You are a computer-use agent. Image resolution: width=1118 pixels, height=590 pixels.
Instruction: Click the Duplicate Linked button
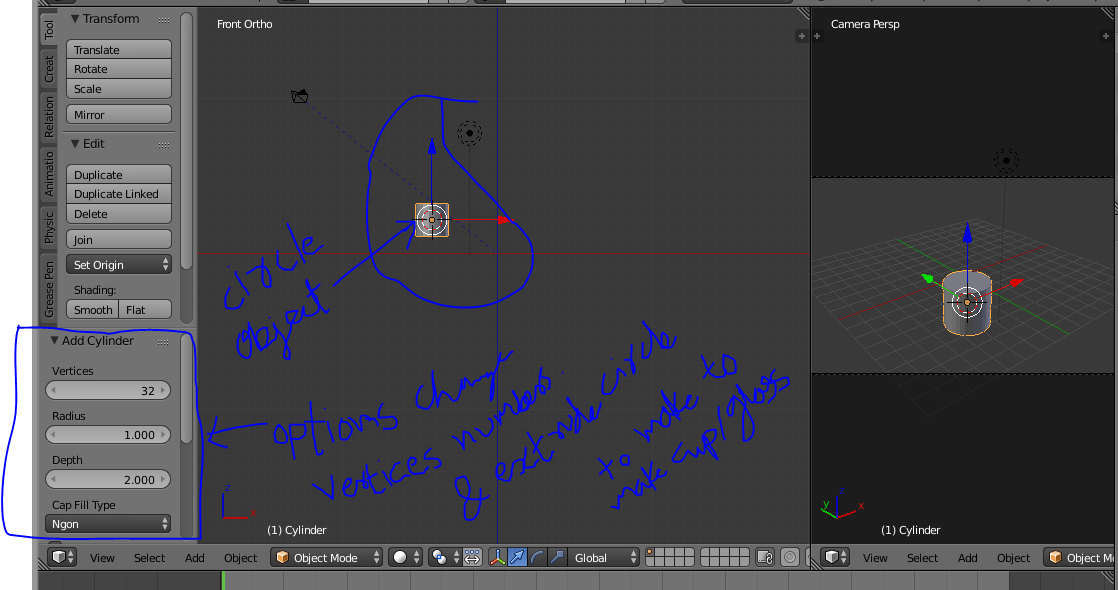[118, 194]
